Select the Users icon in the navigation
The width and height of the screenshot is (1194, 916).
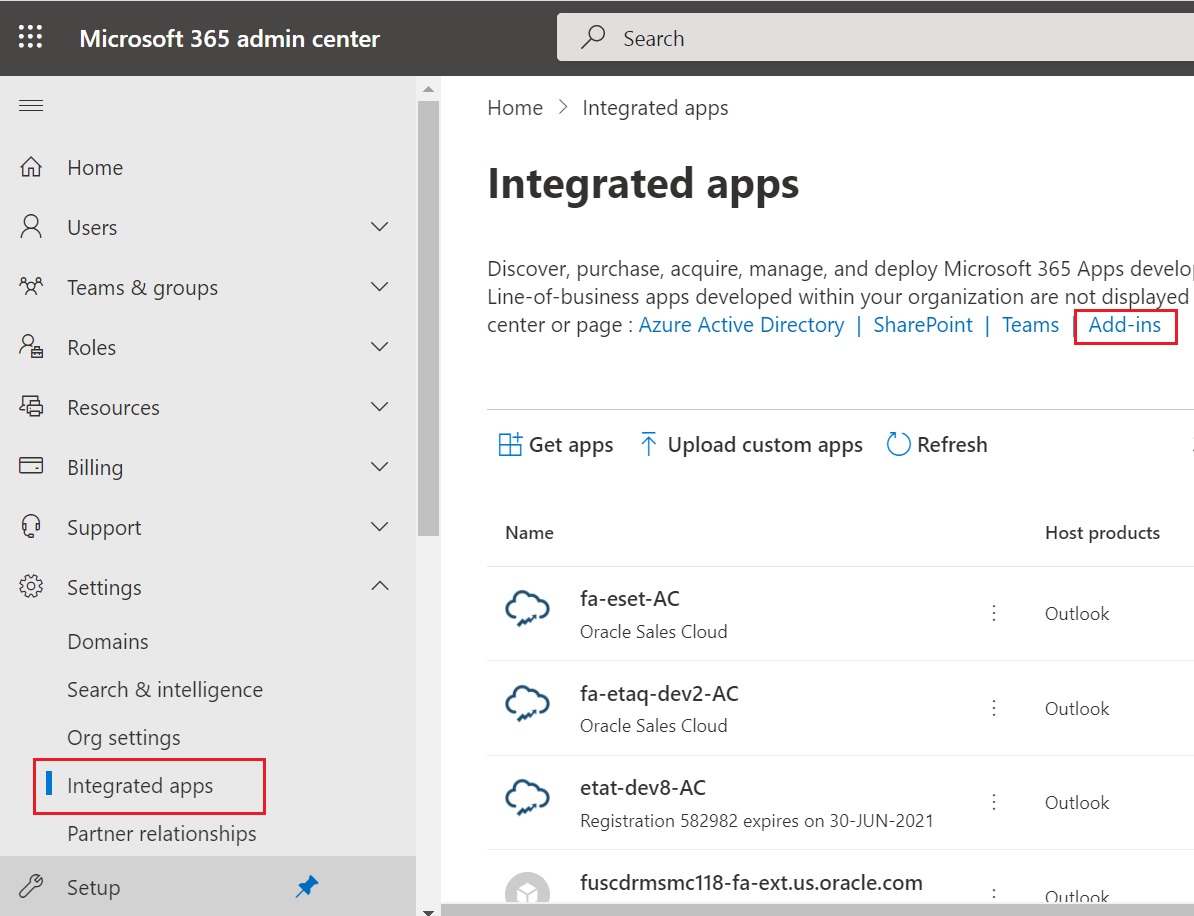click(31, 227)
